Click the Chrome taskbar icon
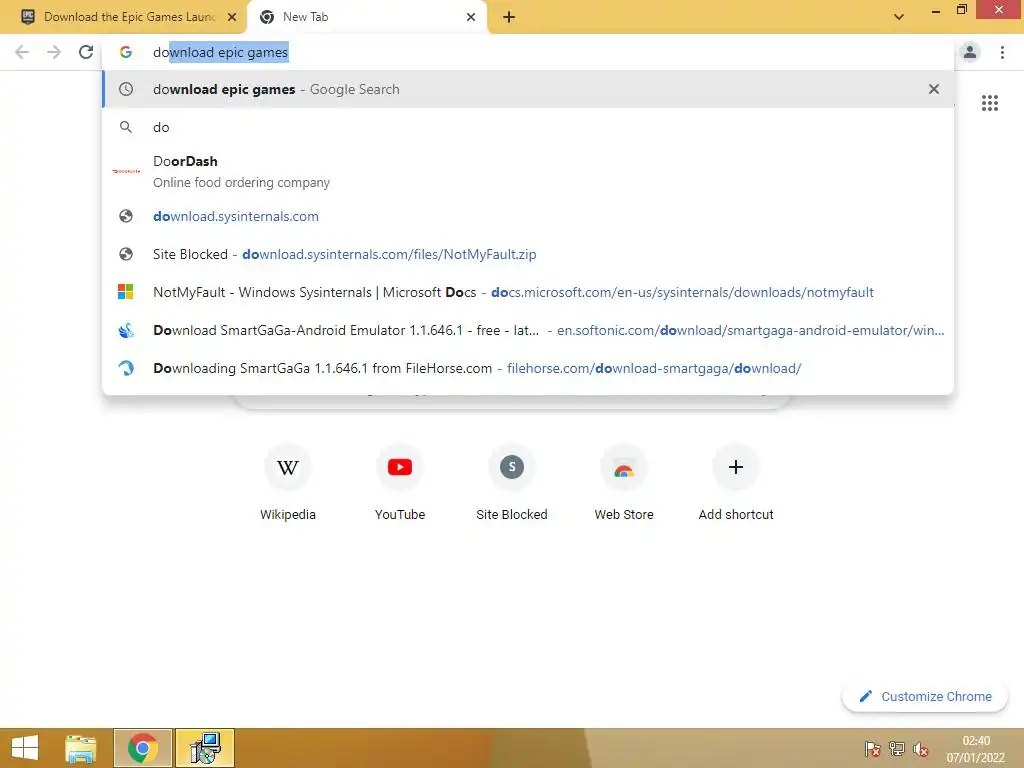The image size is (1024, 768). (143, 748)
